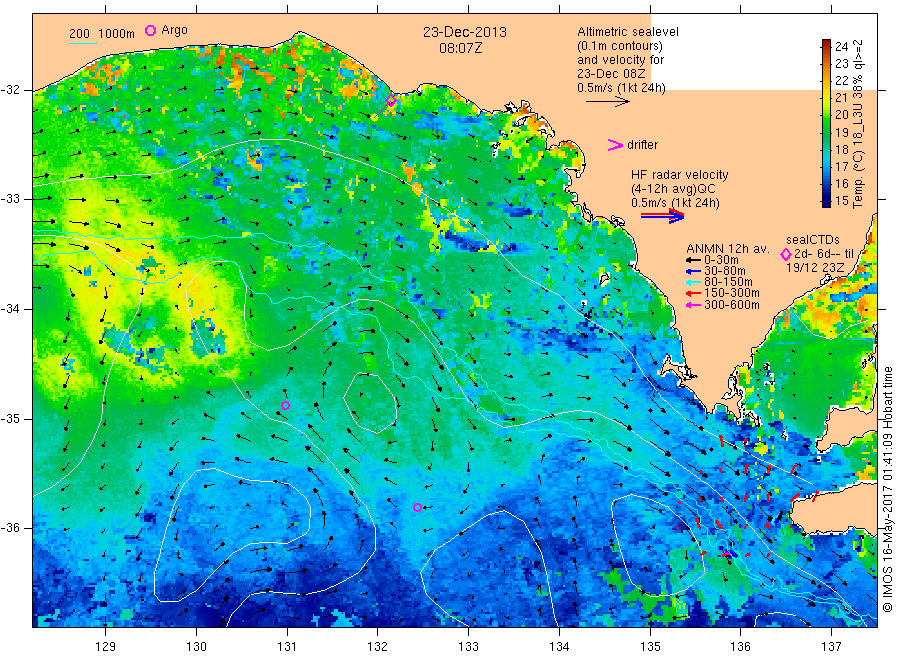Click the '(4-12h avg)QC' legend text
The image size is (900, 660).
click(673, 189)
